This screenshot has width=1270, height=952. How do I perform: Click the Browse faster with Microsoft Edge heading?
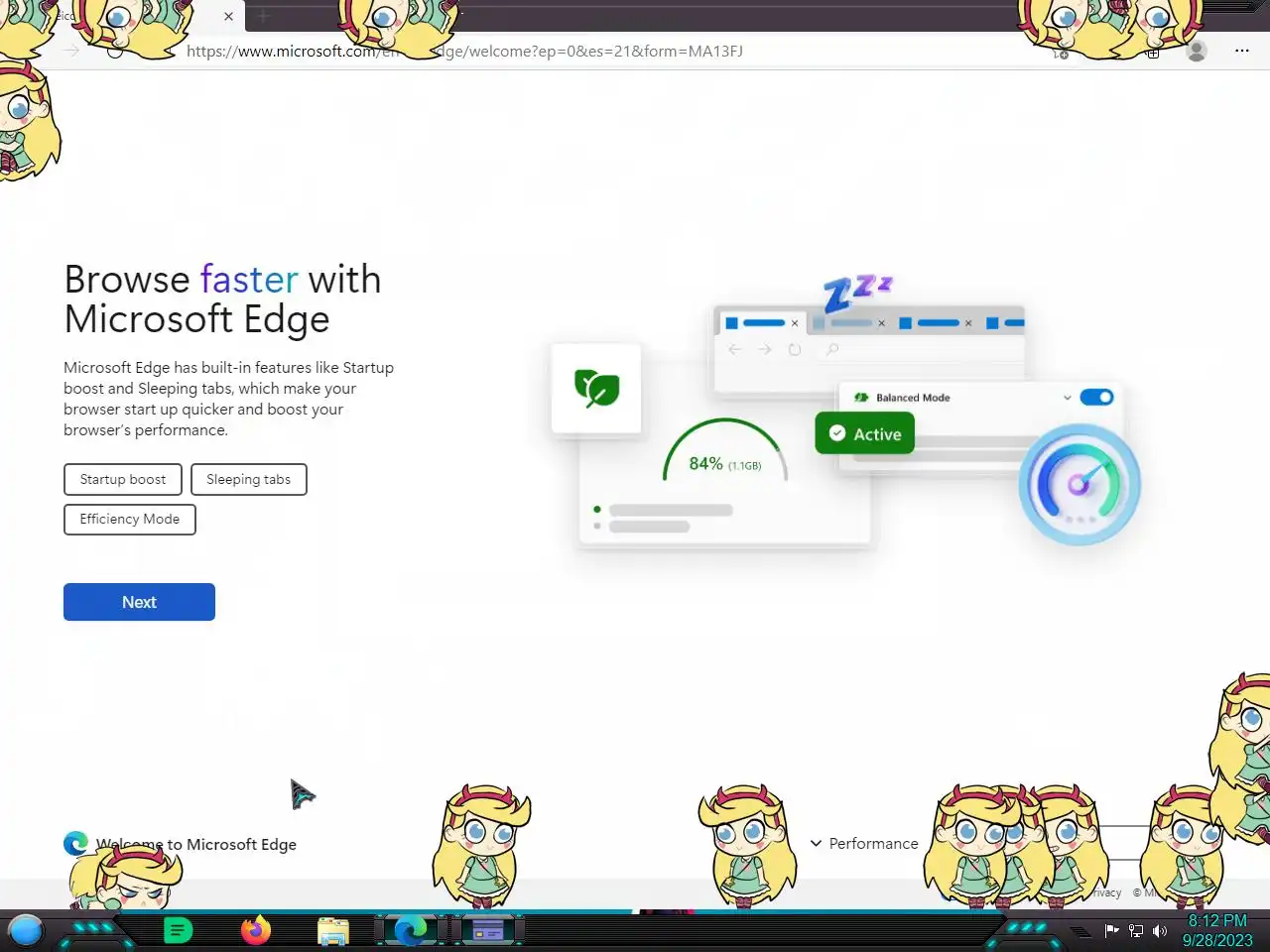[x=222, y=298]
